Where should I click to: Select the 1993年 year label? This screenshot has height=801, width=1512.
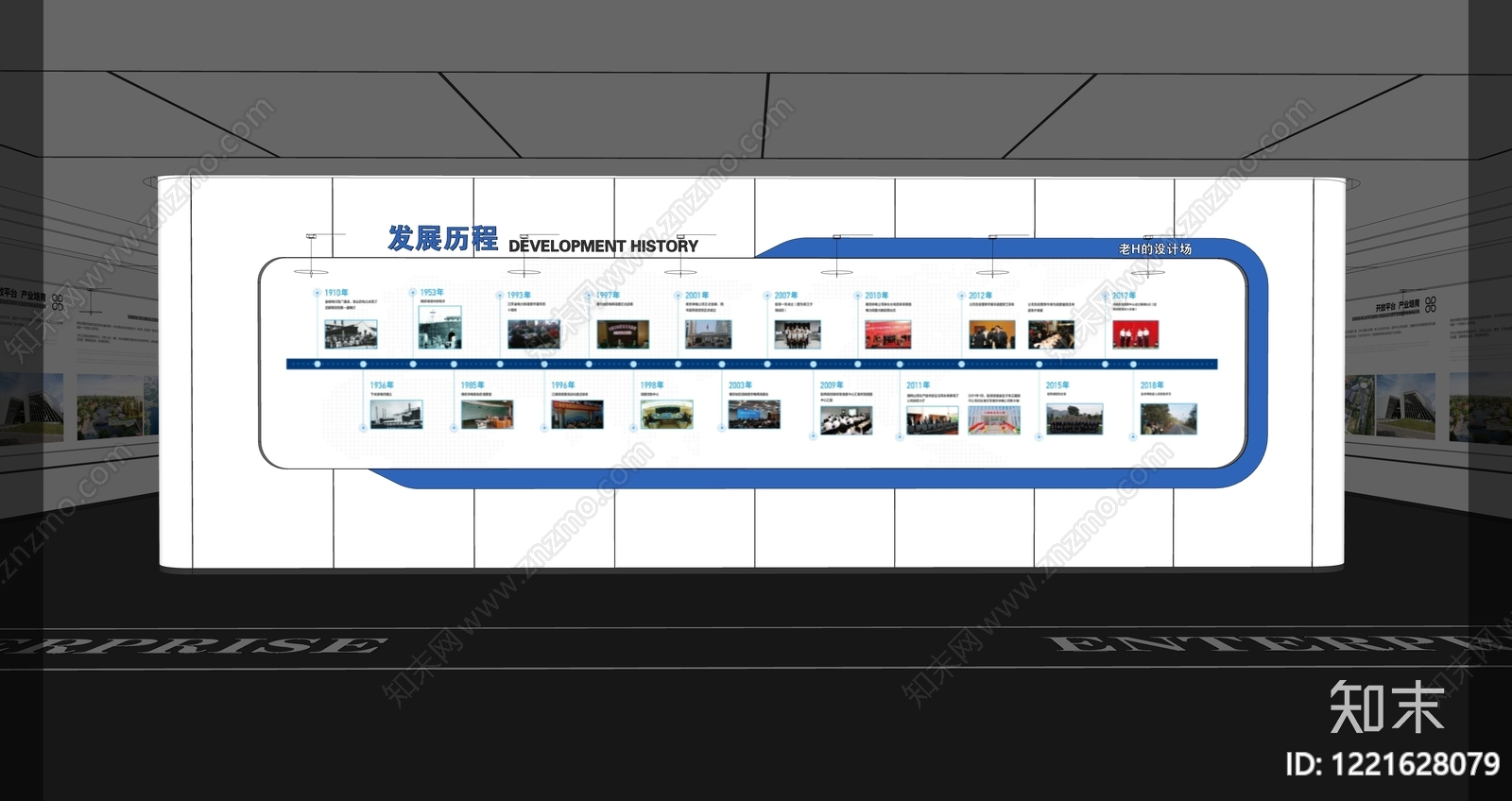(x=519, y=296)
